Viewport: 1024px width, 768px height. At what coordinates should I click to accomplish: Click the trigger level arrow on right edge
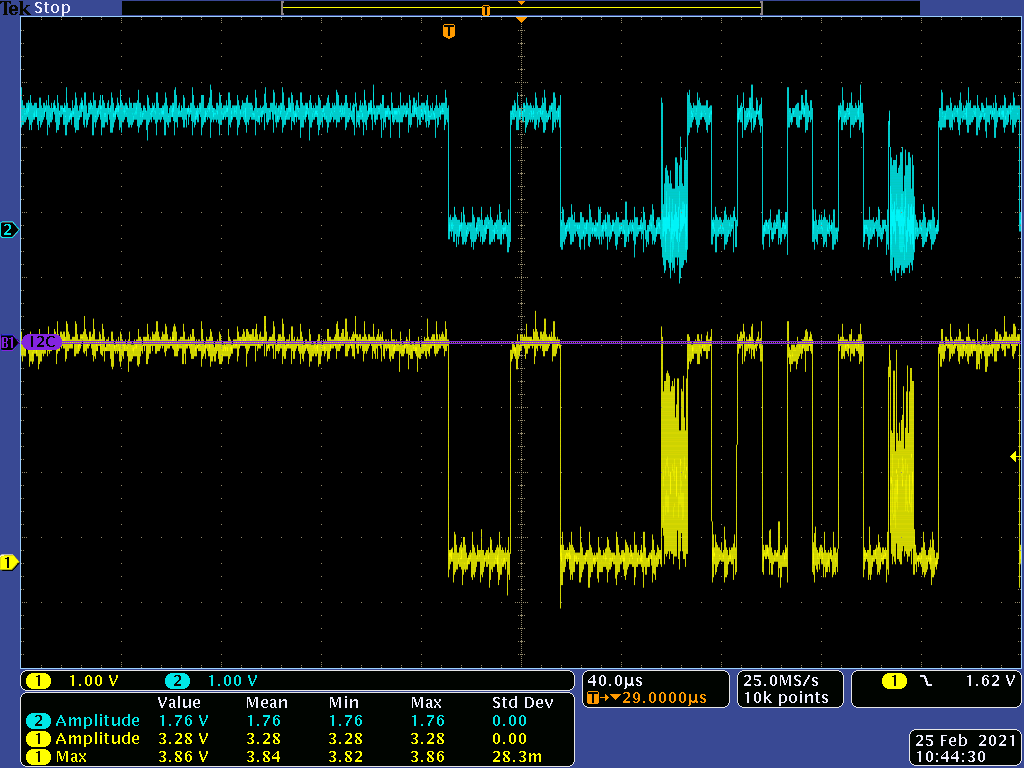tap(1015, 456)
